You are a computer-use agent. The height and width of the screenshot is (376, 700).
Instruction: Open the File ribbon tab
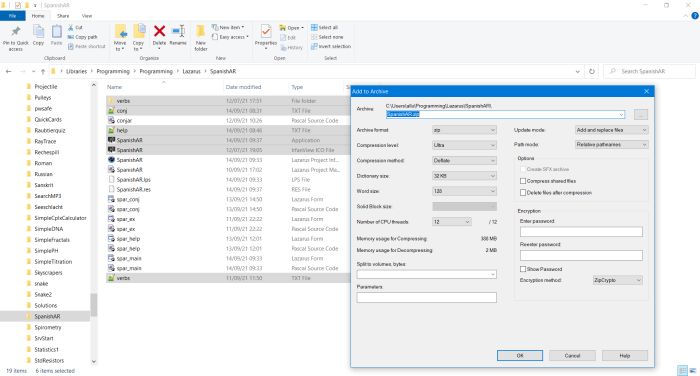point(12,16)
